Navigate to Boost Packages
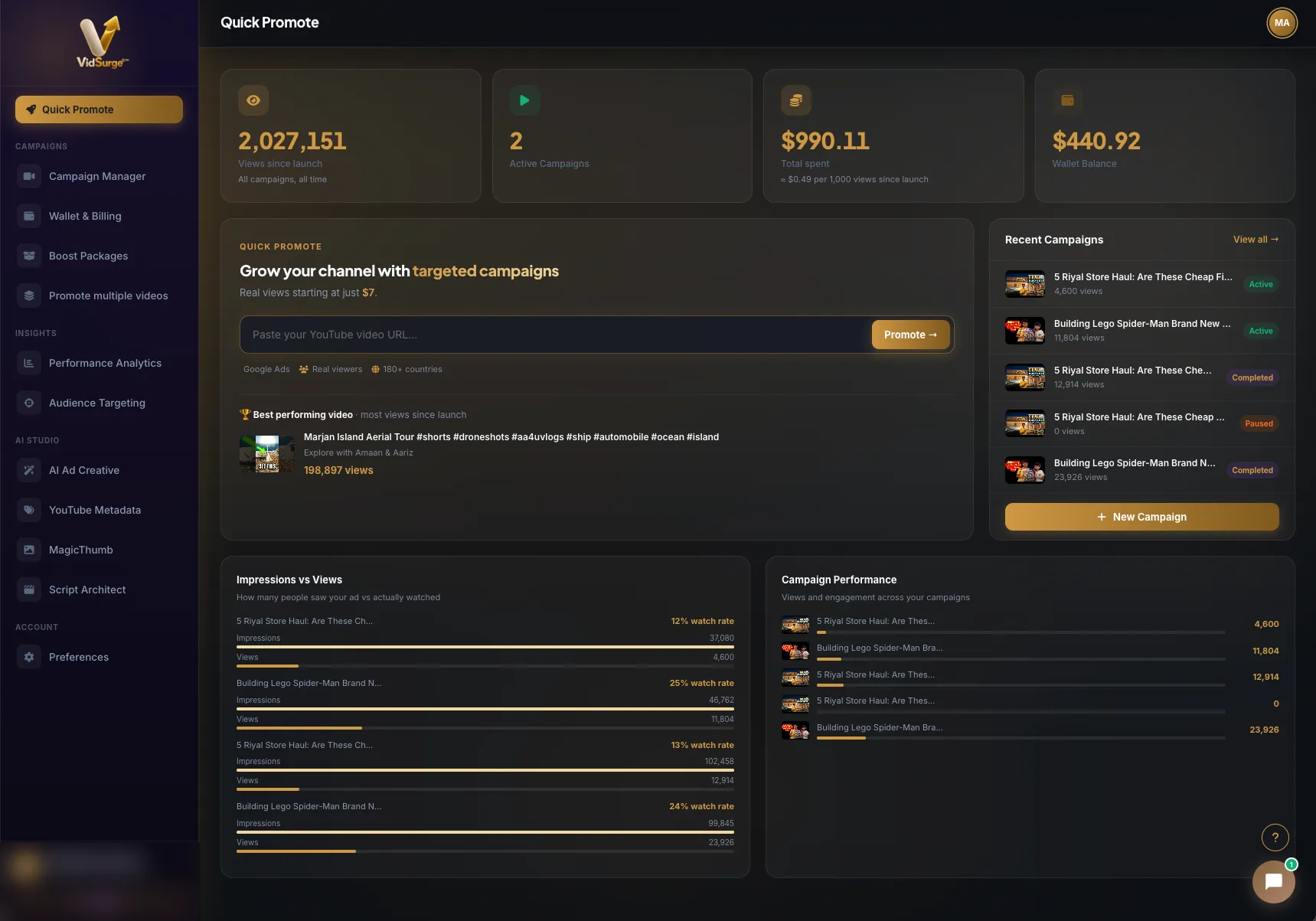Image resolution: width=1316 pixels, height=921 pixels. tap(99, 256)
